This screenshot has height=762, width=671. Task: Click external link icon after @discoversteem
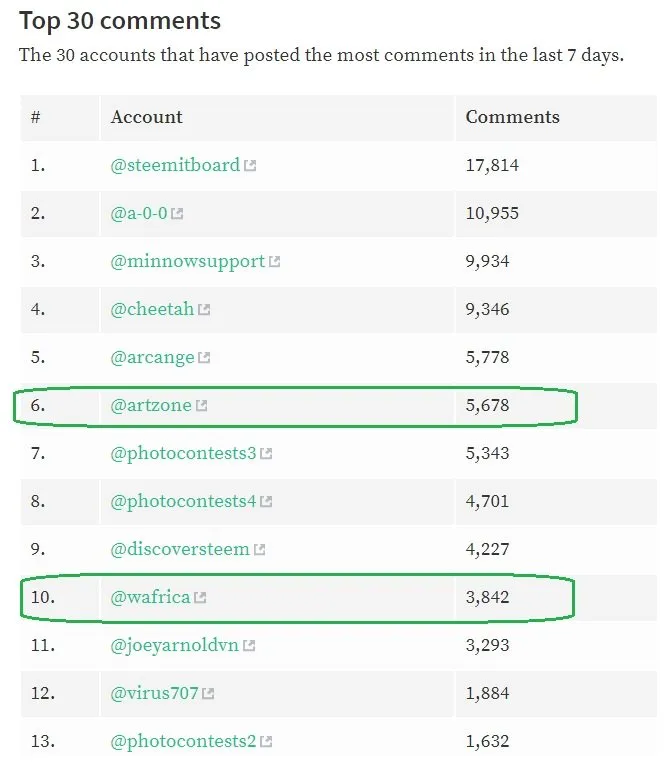(259, 550)
